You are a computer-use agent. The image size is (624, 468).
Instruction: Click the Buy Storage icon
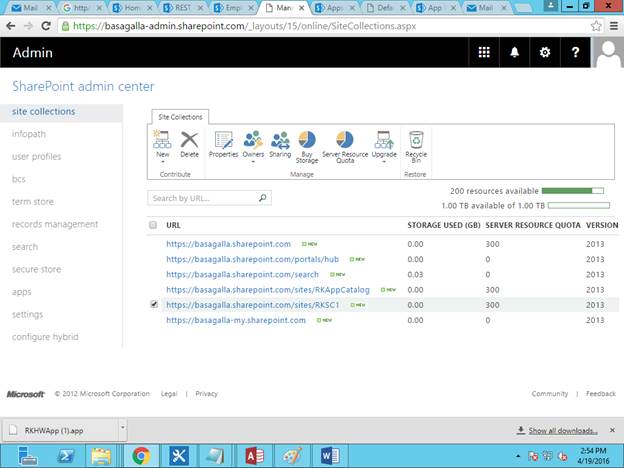307,140
